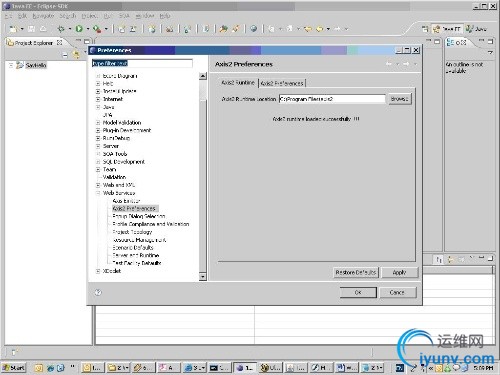
Task: Click the OK button
Action: pos(358,292)
